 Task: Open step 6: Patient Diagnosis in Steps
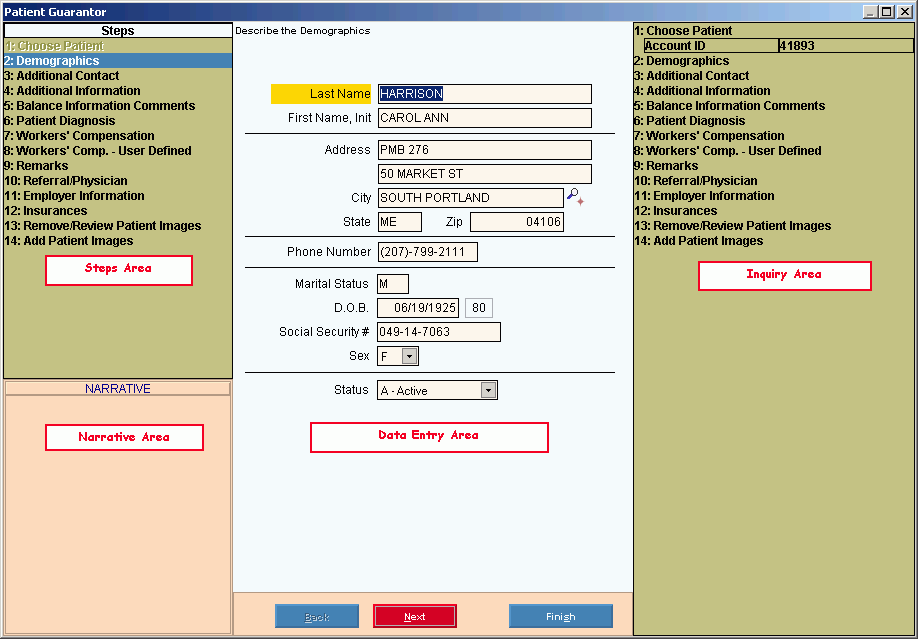[x=118, y=121]
